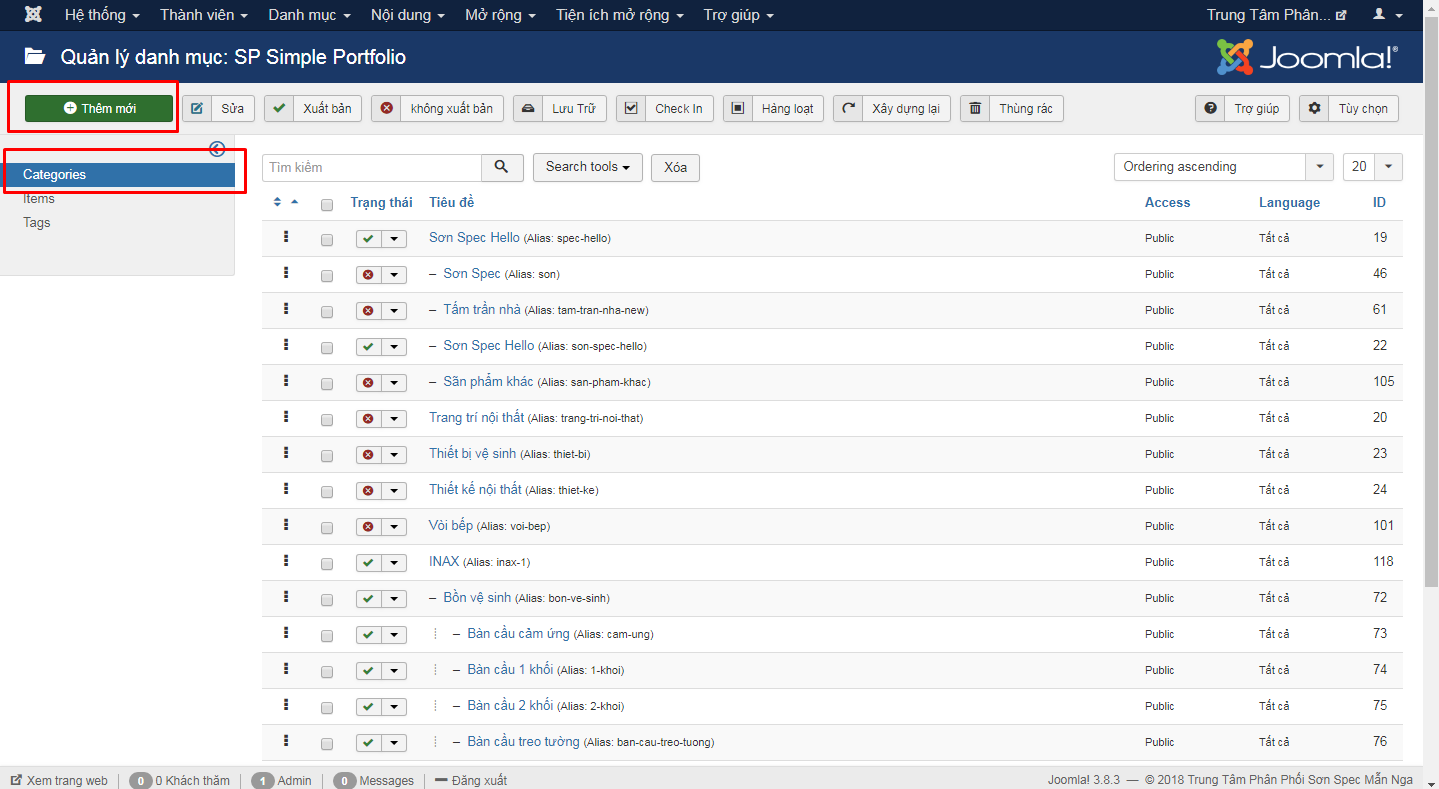Toggle status icon of Thiết bị vệ sinh

click(368, 455)
